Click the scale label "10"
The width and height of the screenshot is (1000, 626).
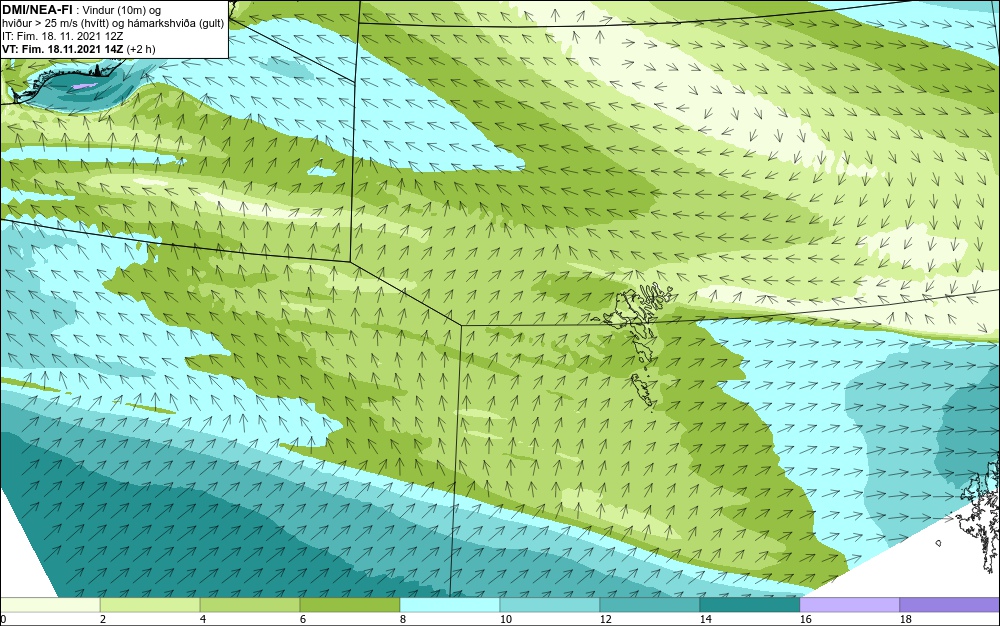[x=506, y=619]
